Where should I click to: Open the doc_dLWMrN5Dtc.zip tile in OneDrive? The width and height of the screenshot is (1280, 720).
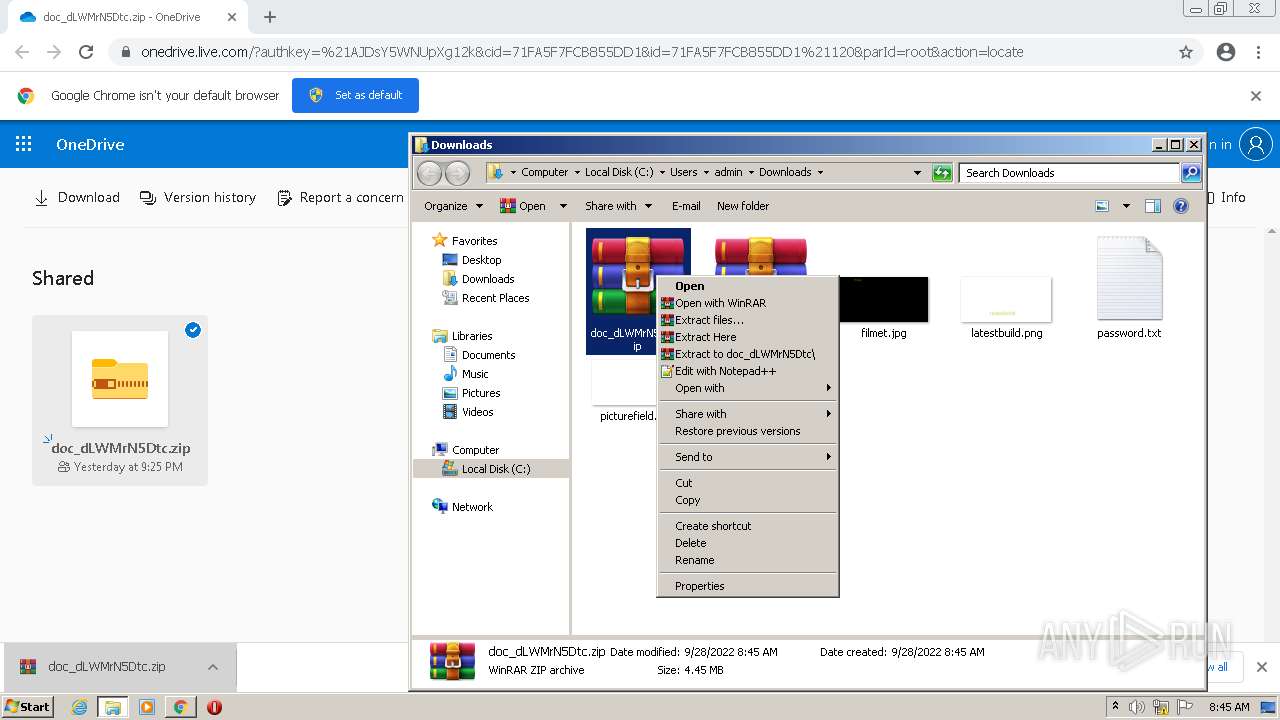(120, 400)
